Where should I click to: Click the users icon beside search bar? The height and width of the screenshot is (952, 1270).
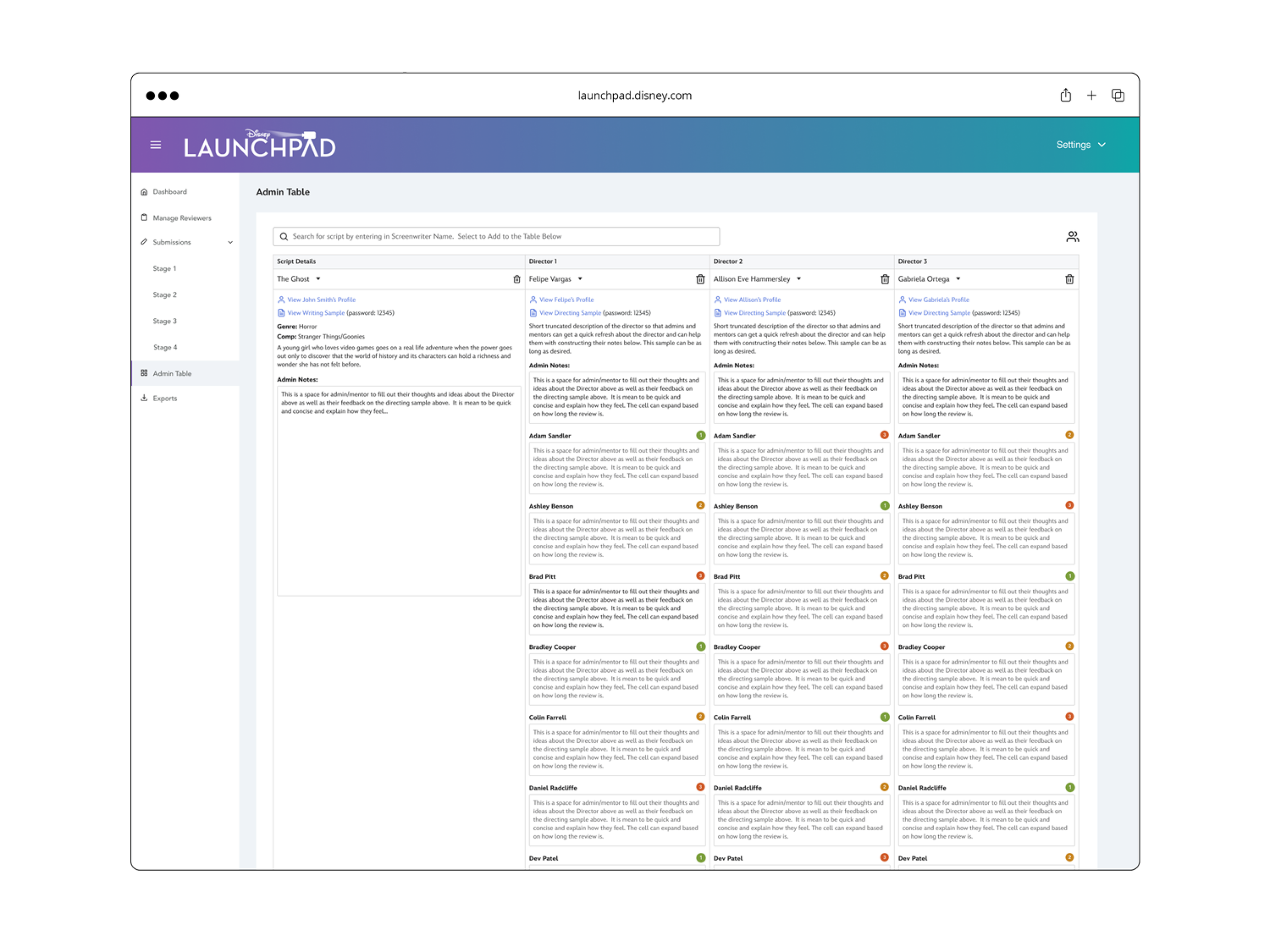tap(1072, 237)
